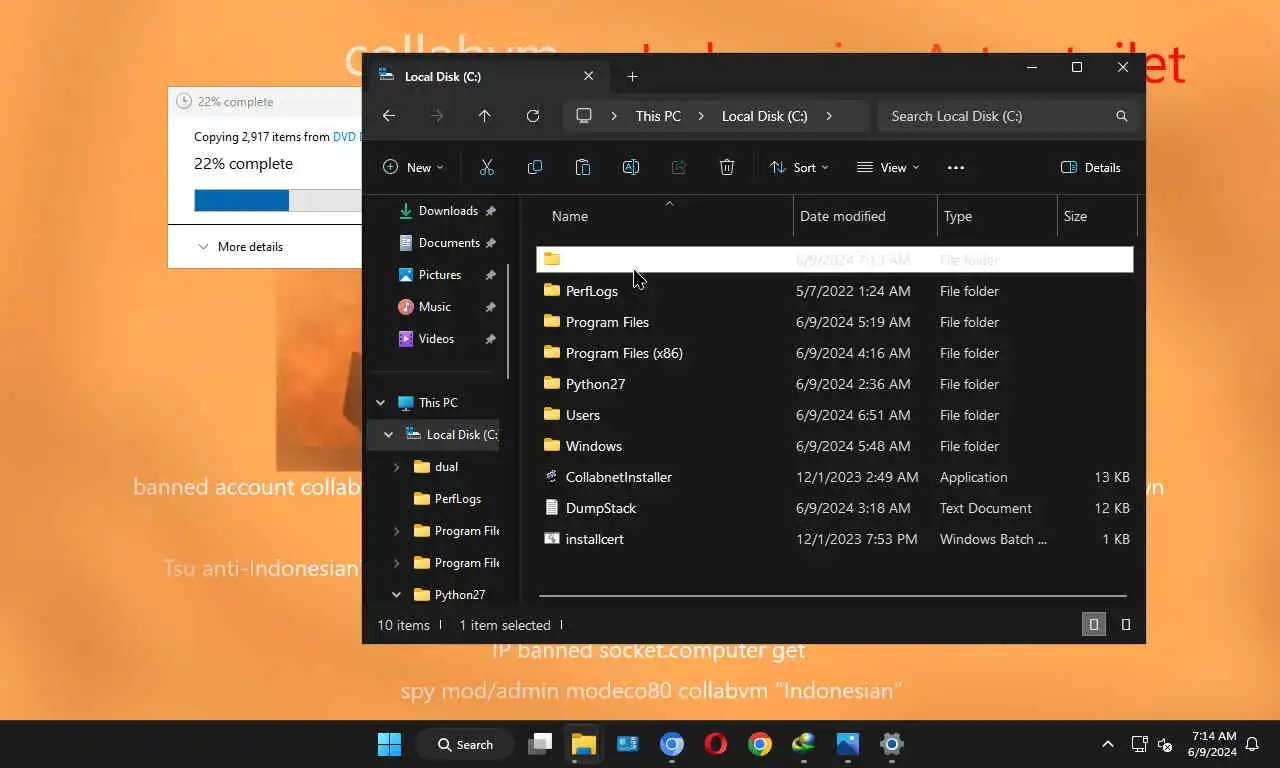Open the Windows Start button

coord(390,744)
